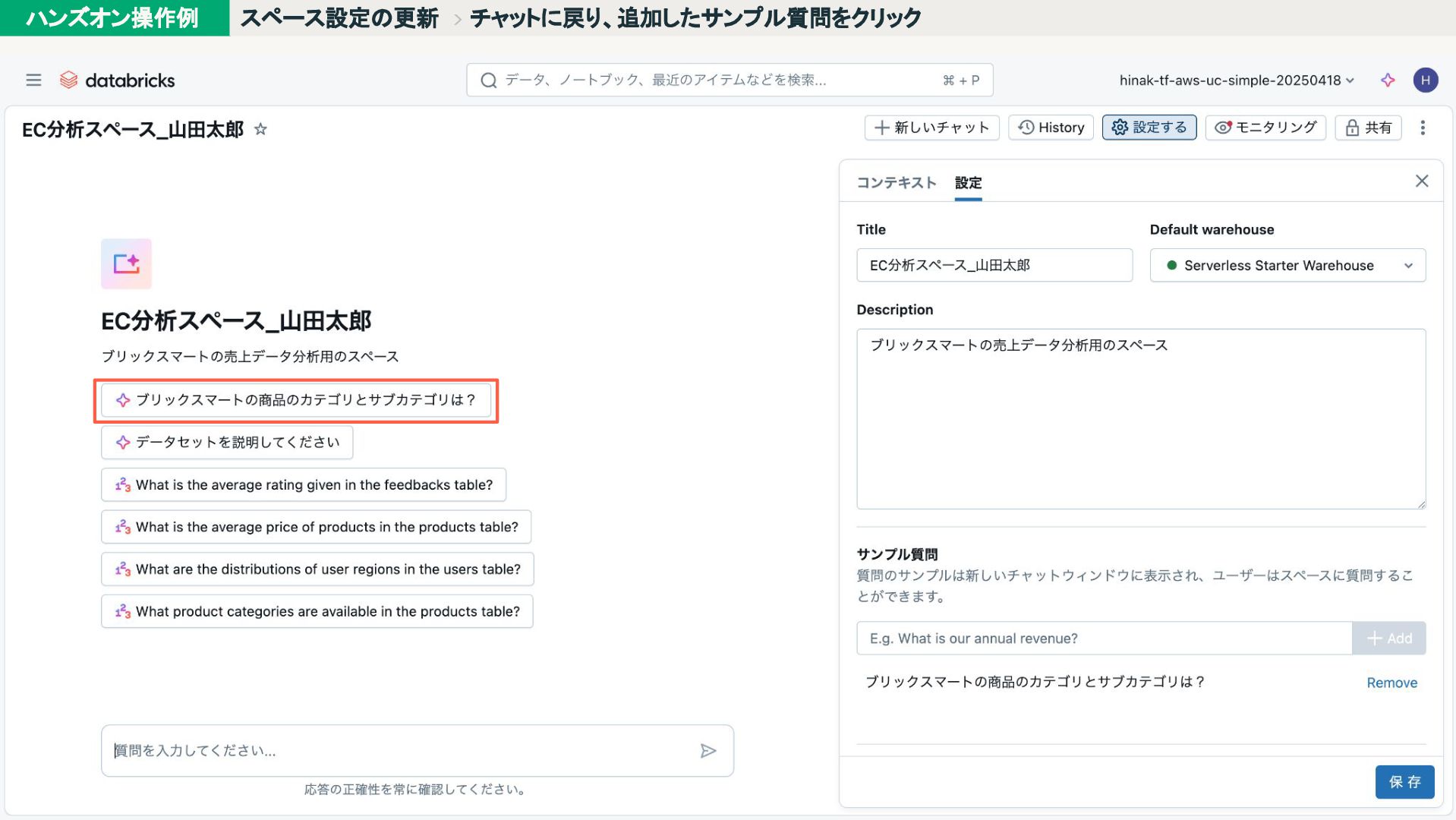Screen dimensions: 1456x820
Task: Click the Databricks logo
Action: click(118, 80)
